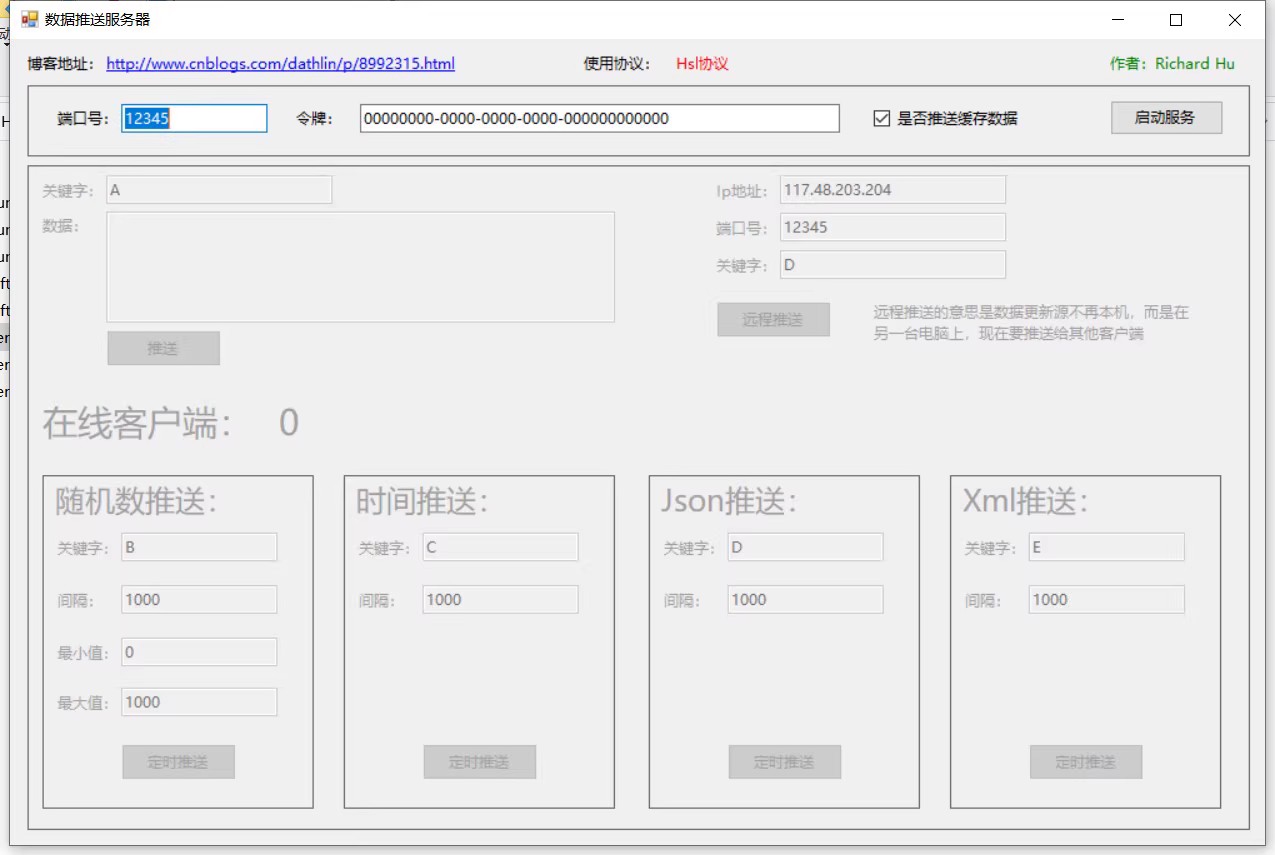
Task: Click 定时推送 in the Json推送 panel
Action: point(784,761)
